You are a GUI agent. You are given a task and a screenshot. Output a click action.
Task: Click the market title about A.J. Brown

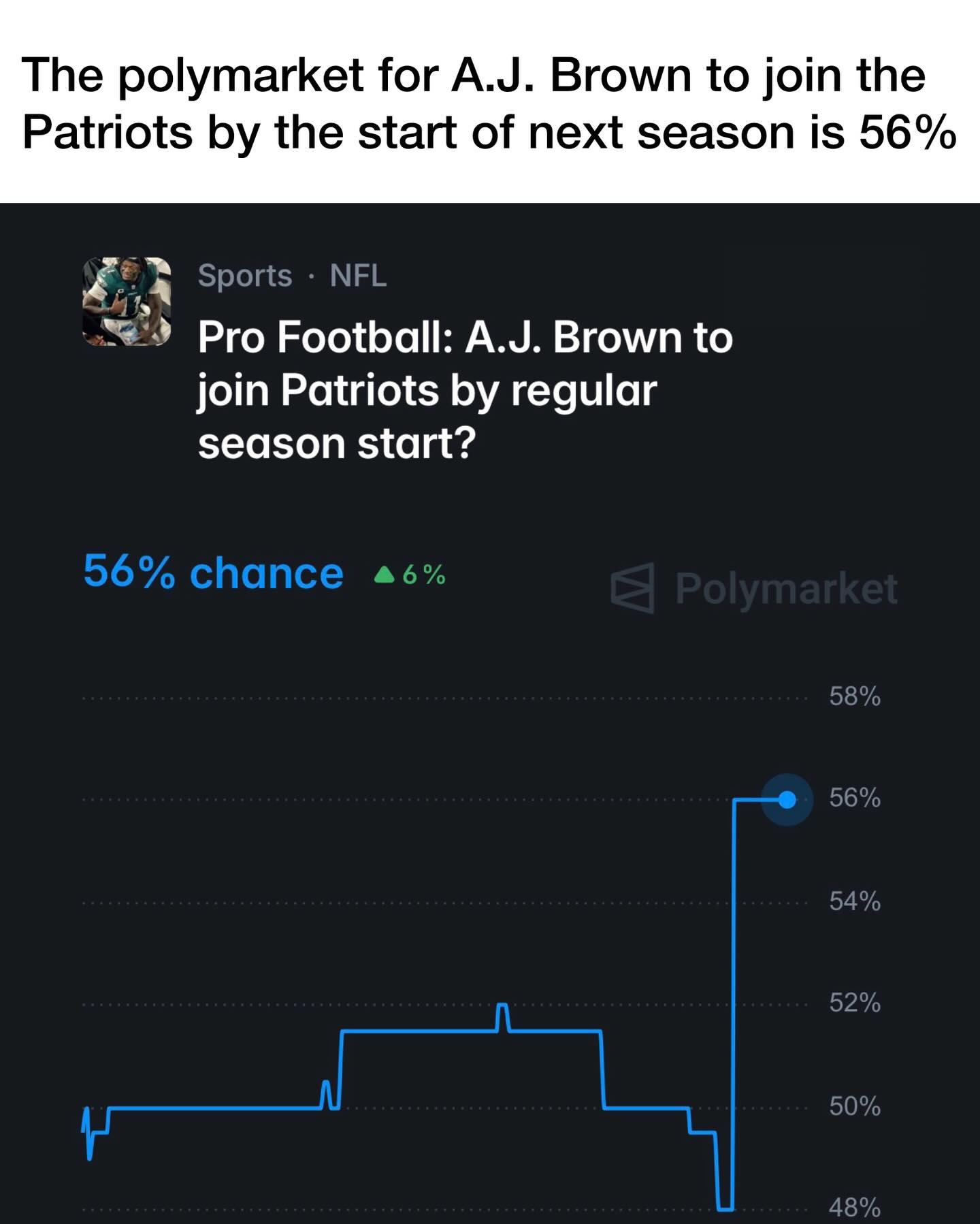465,390
